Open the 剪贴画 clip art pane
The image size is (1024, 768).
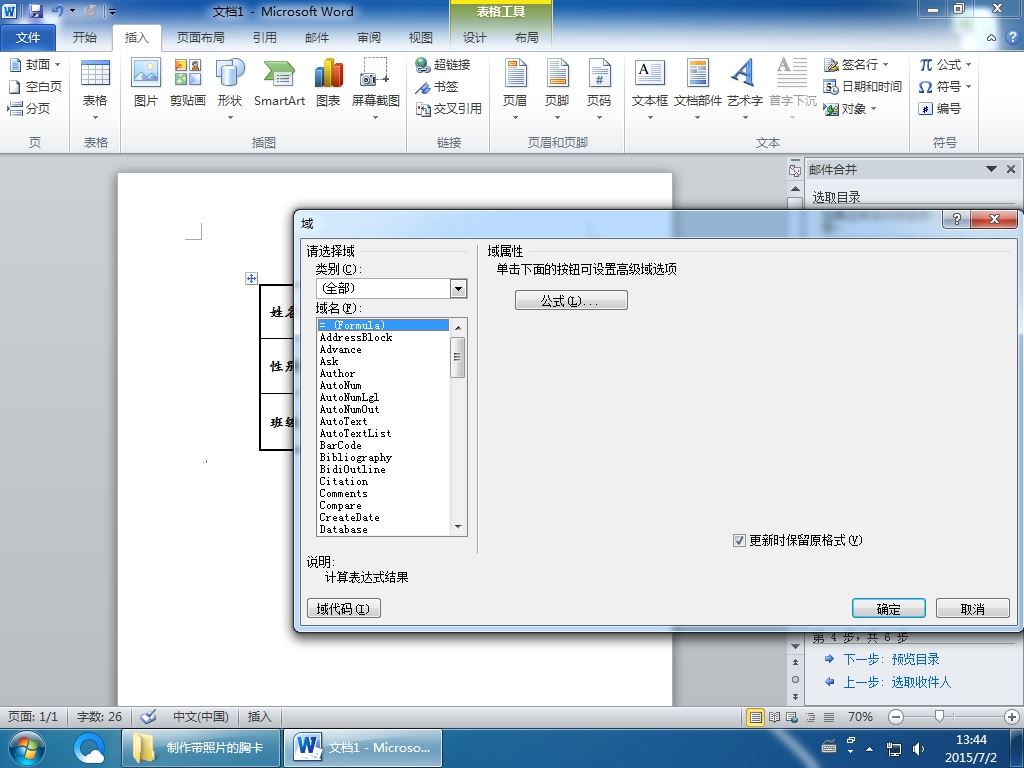[x=187, y=82]
